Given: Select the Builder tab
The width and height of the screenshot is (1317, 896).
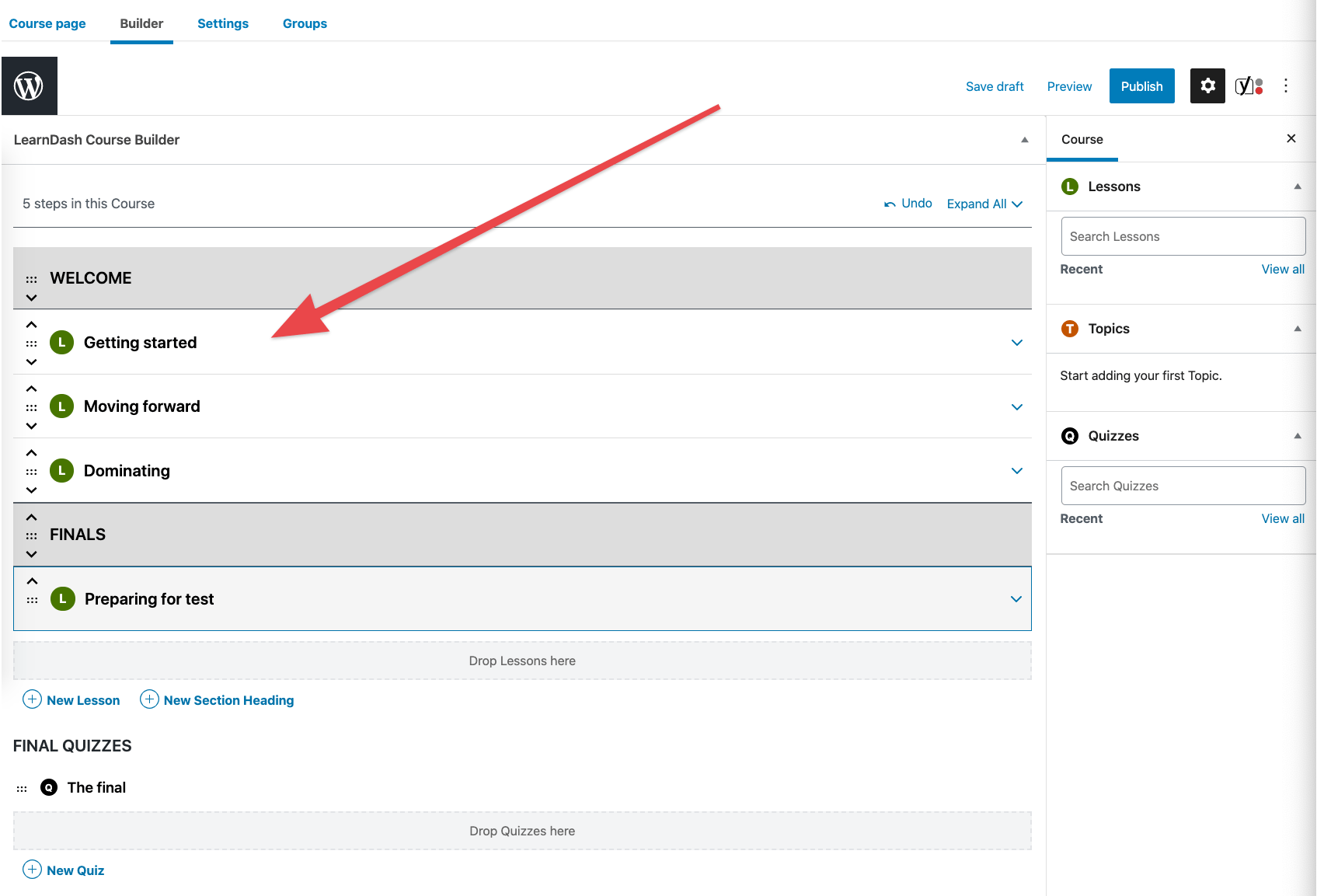Looking at the screenshot, I should click(141, 23).
